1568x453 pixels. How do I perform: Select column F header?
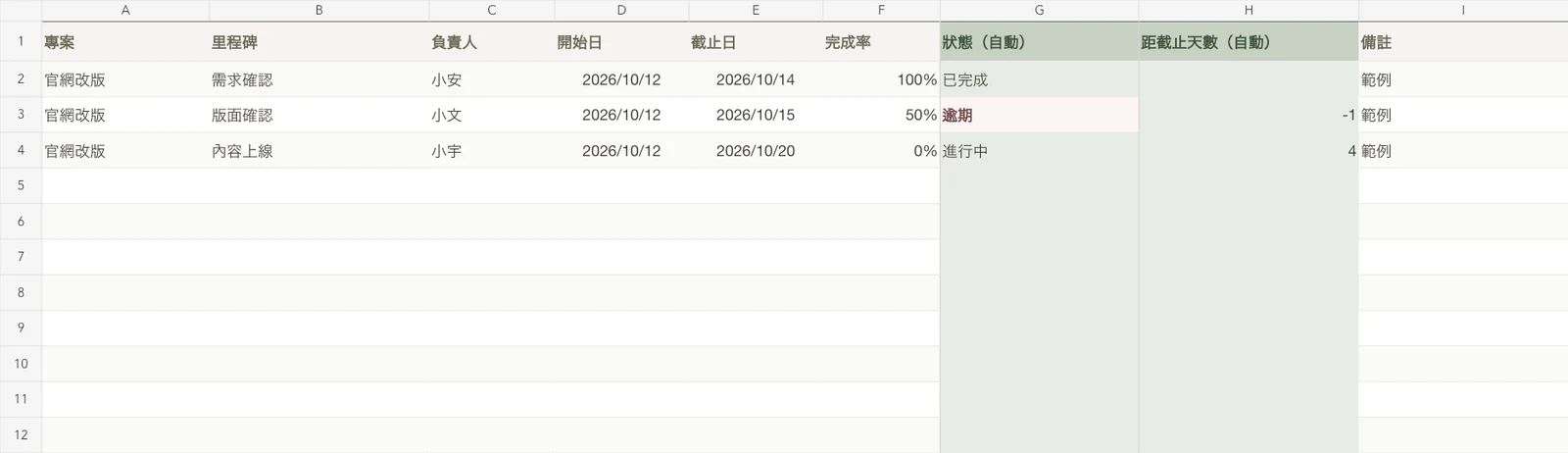pyautogui.click(x=881, y=10)
